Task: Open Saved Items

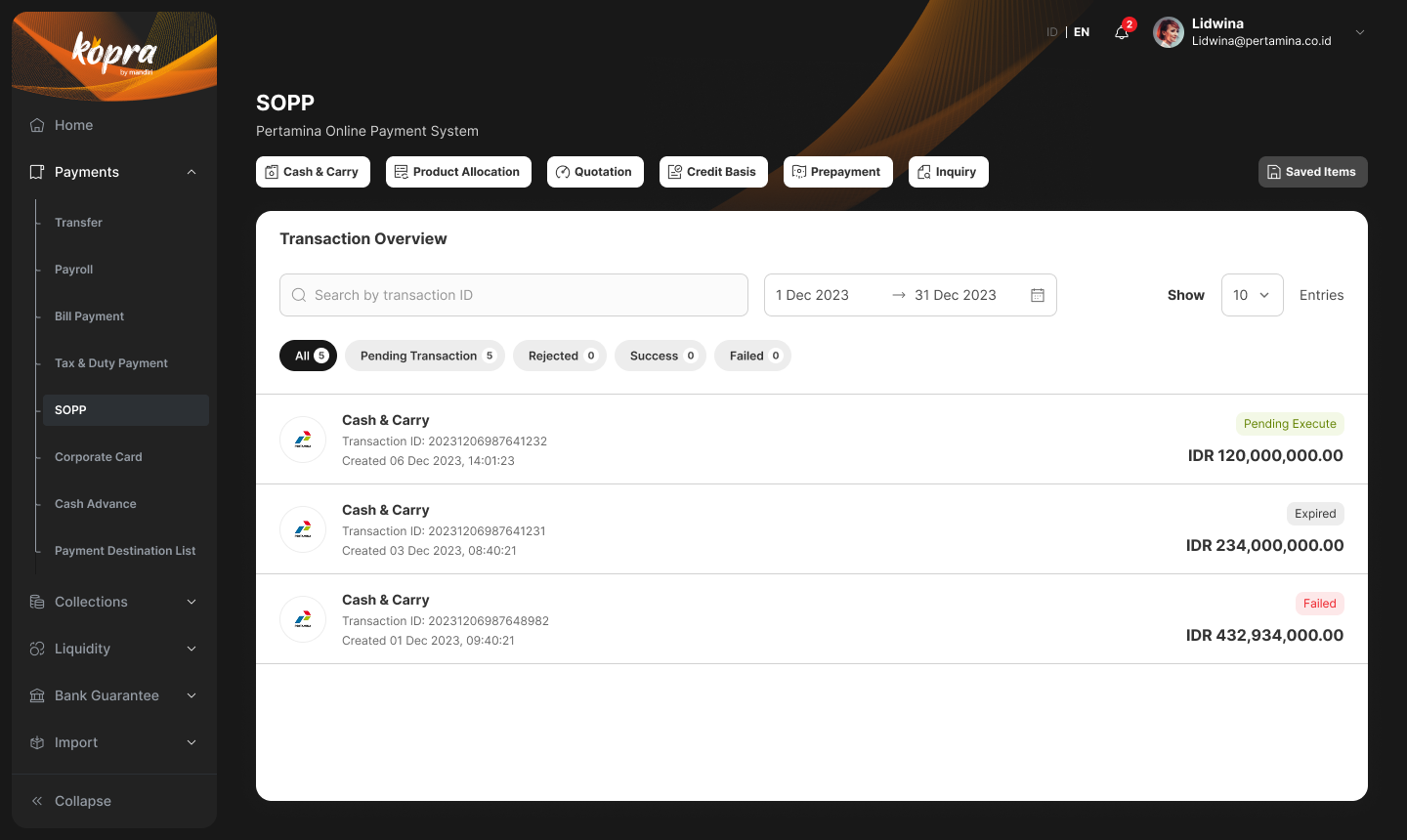Action: pos(1312,172)
